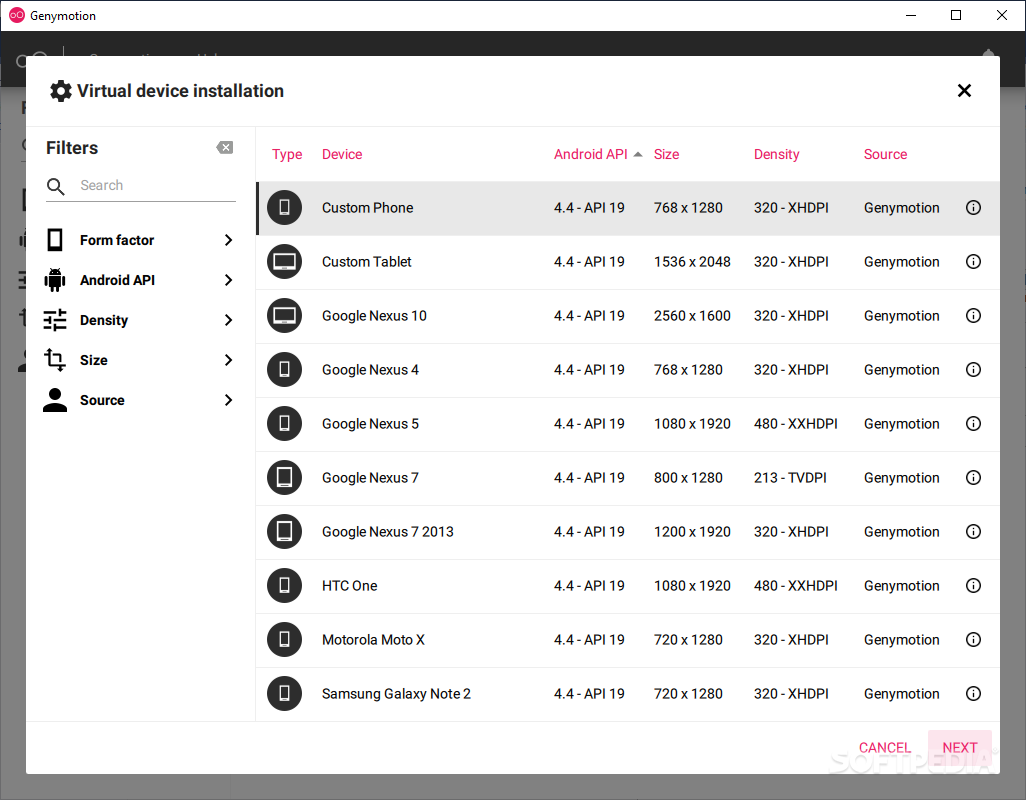1026x800 pixels.
Task: Click the 800 x 1280 size cell
Action: (688, 478)
